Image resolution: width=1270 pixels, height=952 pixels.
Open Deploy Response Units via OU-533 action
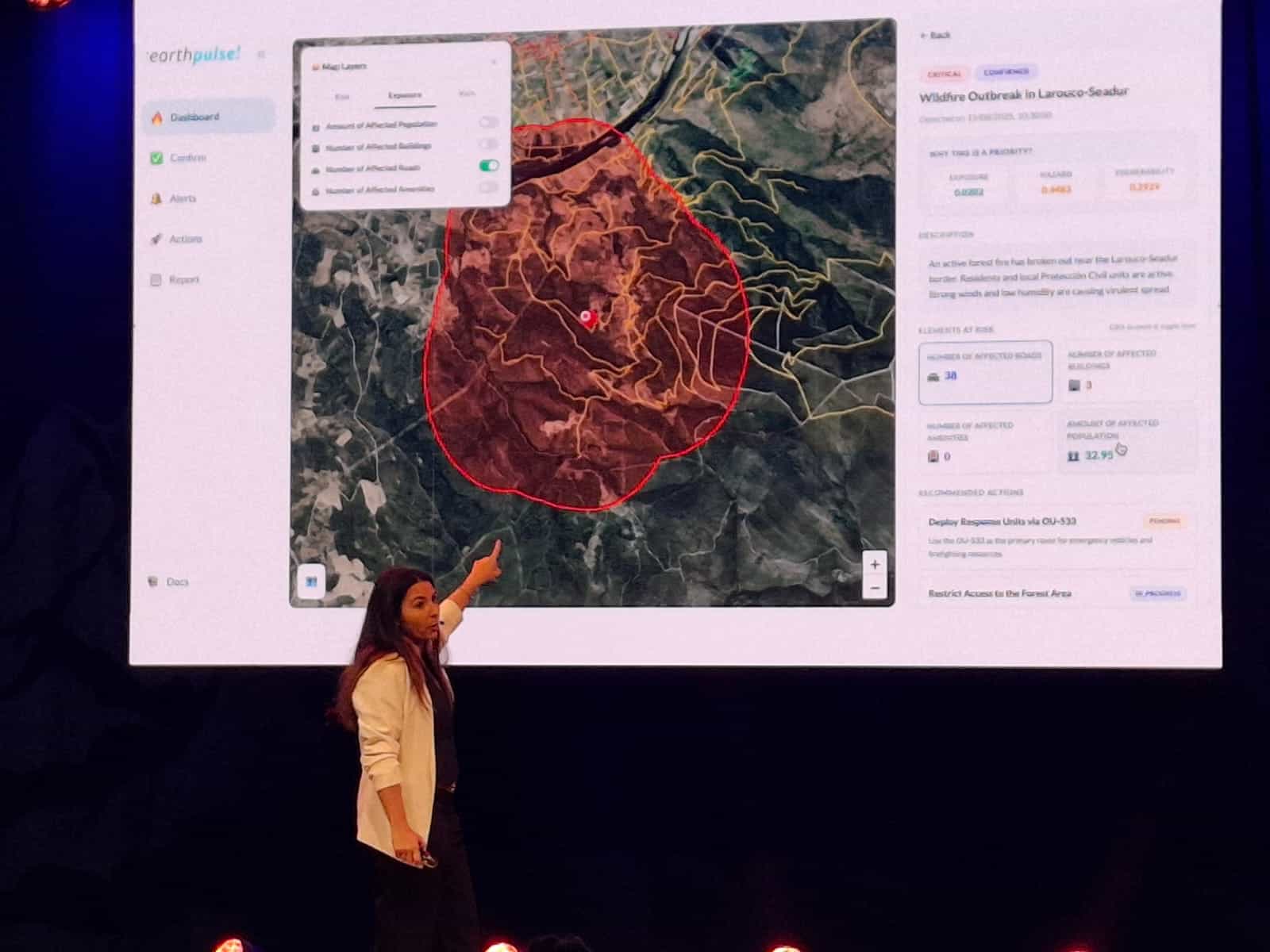pyautogui.click(x=1057, y=536)
